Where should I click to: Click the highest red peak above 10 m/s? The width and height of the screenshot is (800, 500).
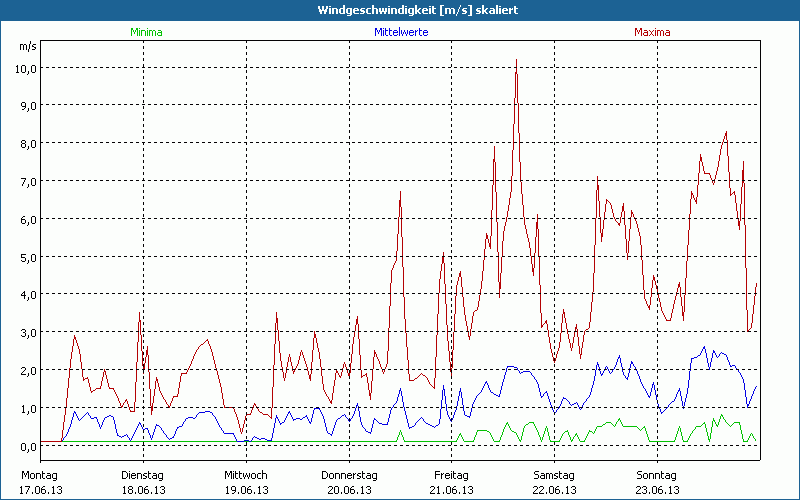coord(516,61)
